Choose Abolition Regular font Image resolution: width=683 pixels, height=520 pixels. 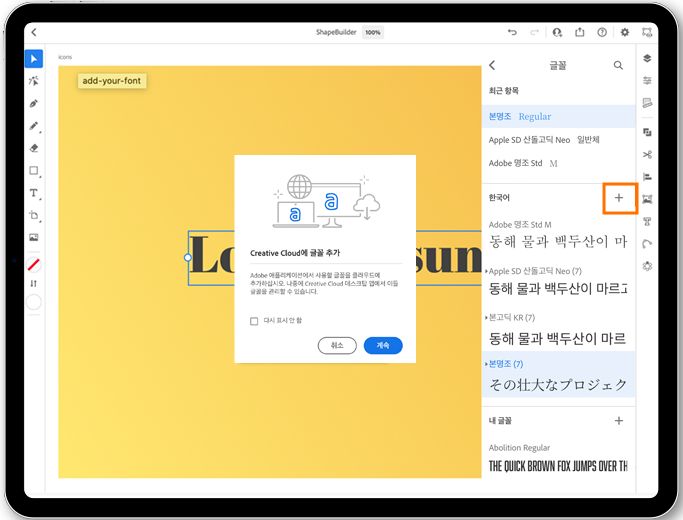[558, 459]
